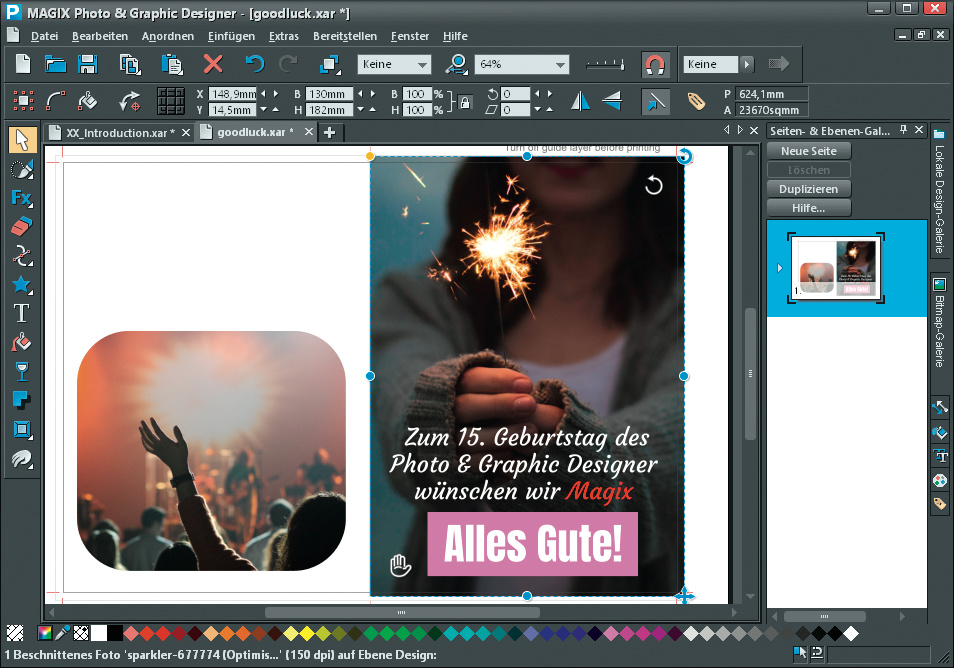Pick the white color swatch in the palette

(99, 633)
